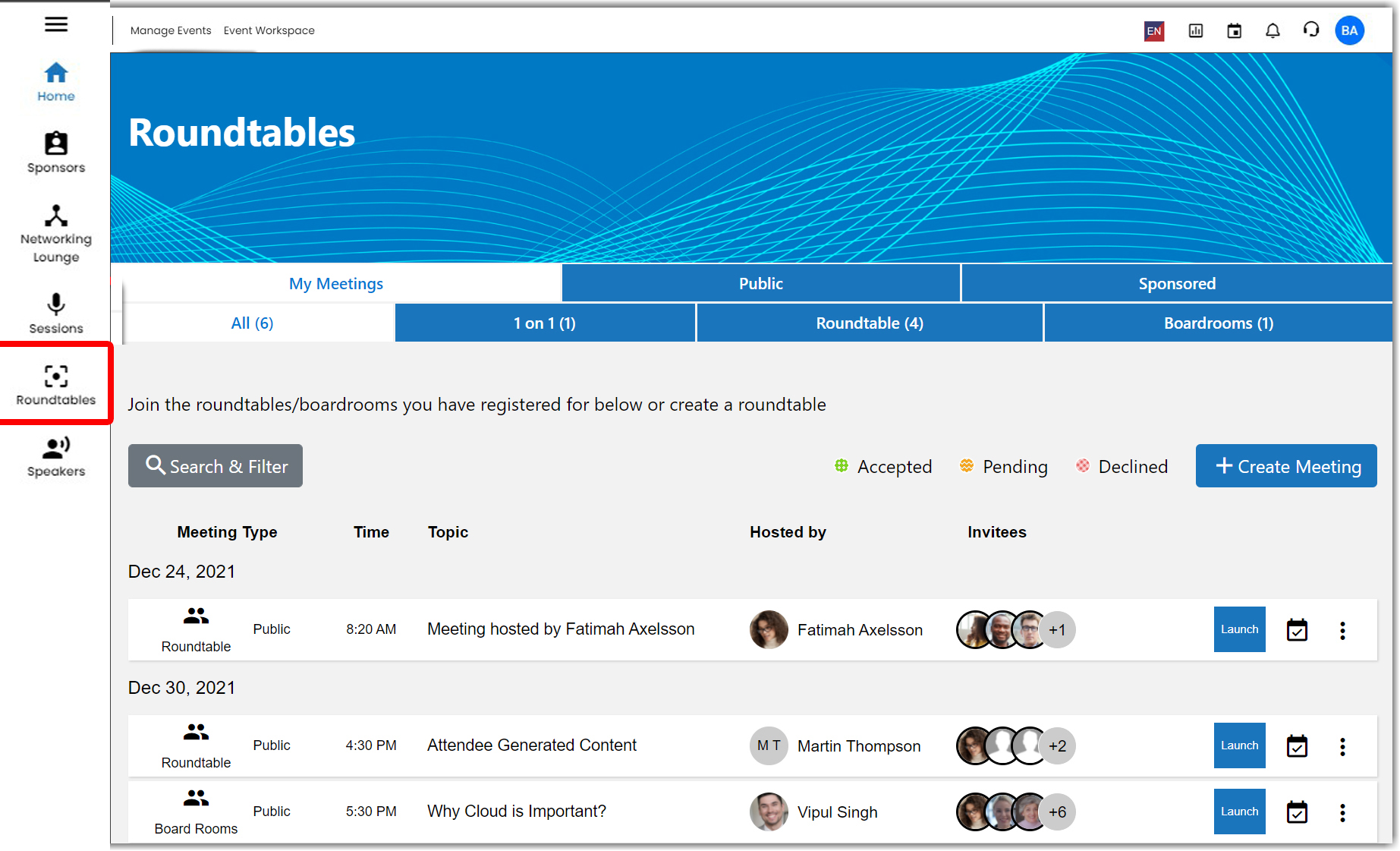Click the BA profile avatar
The width and height of the screenshot is (1400, 851).
1349,30
